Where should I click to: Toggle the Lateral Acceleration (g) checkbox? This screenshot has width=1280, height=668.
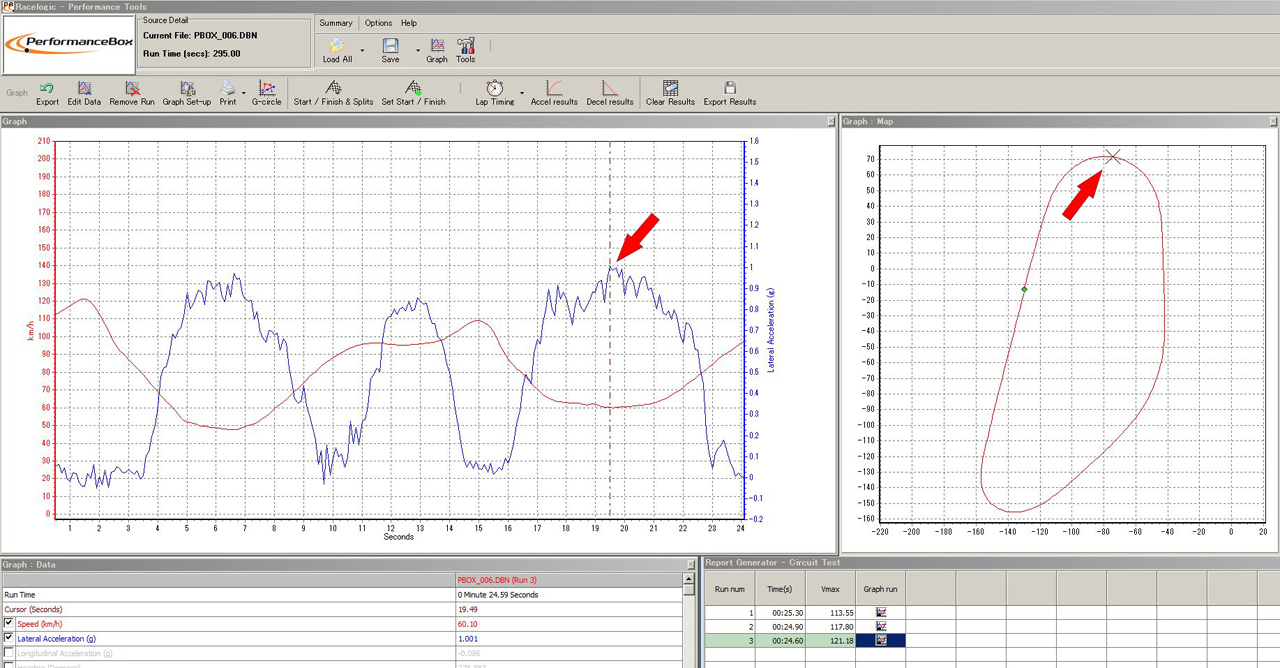(9, 638)
